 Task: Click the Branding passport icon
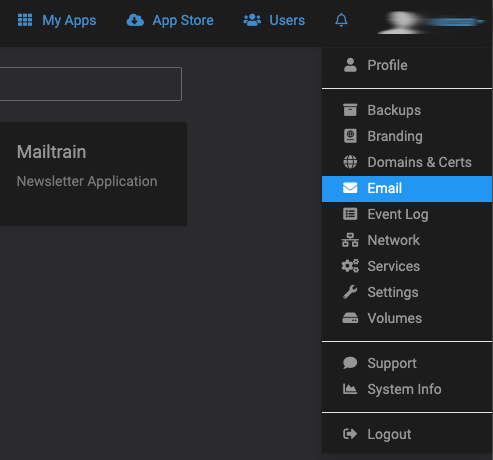click(350, 136)
